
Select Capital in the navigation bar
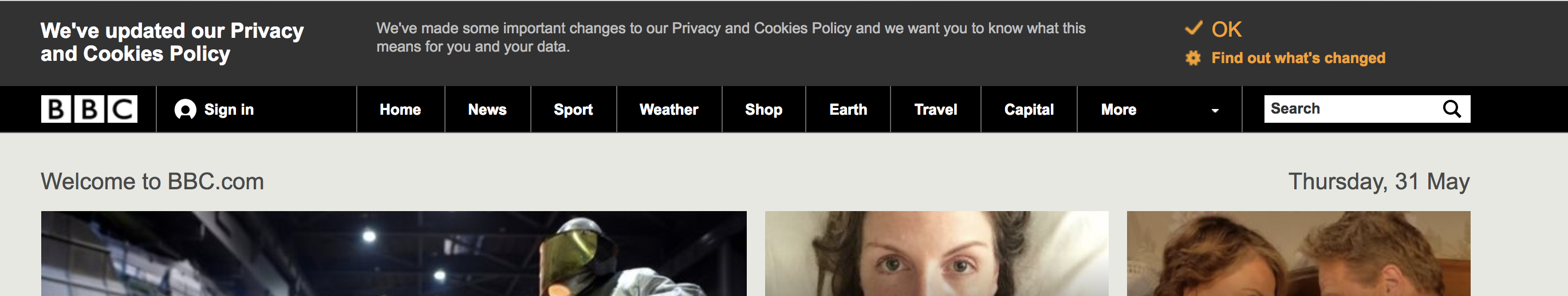coord(1029,110)
